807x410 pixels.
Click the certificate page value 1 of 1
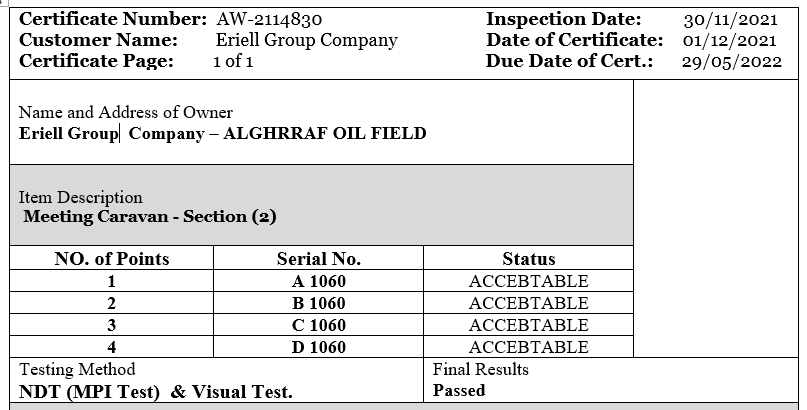[x=233, y=61]
